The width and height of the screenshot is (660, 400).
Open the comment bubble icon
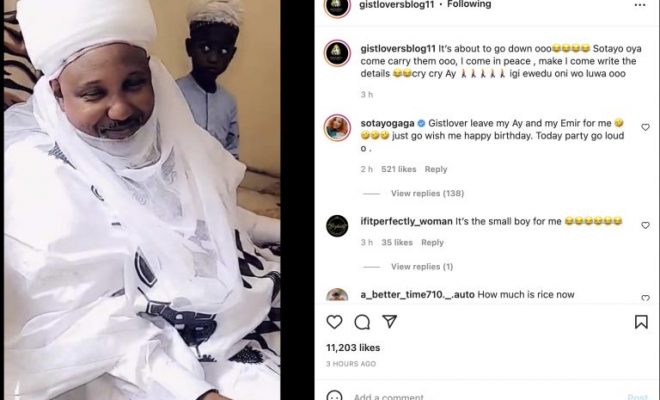[362, 322]
